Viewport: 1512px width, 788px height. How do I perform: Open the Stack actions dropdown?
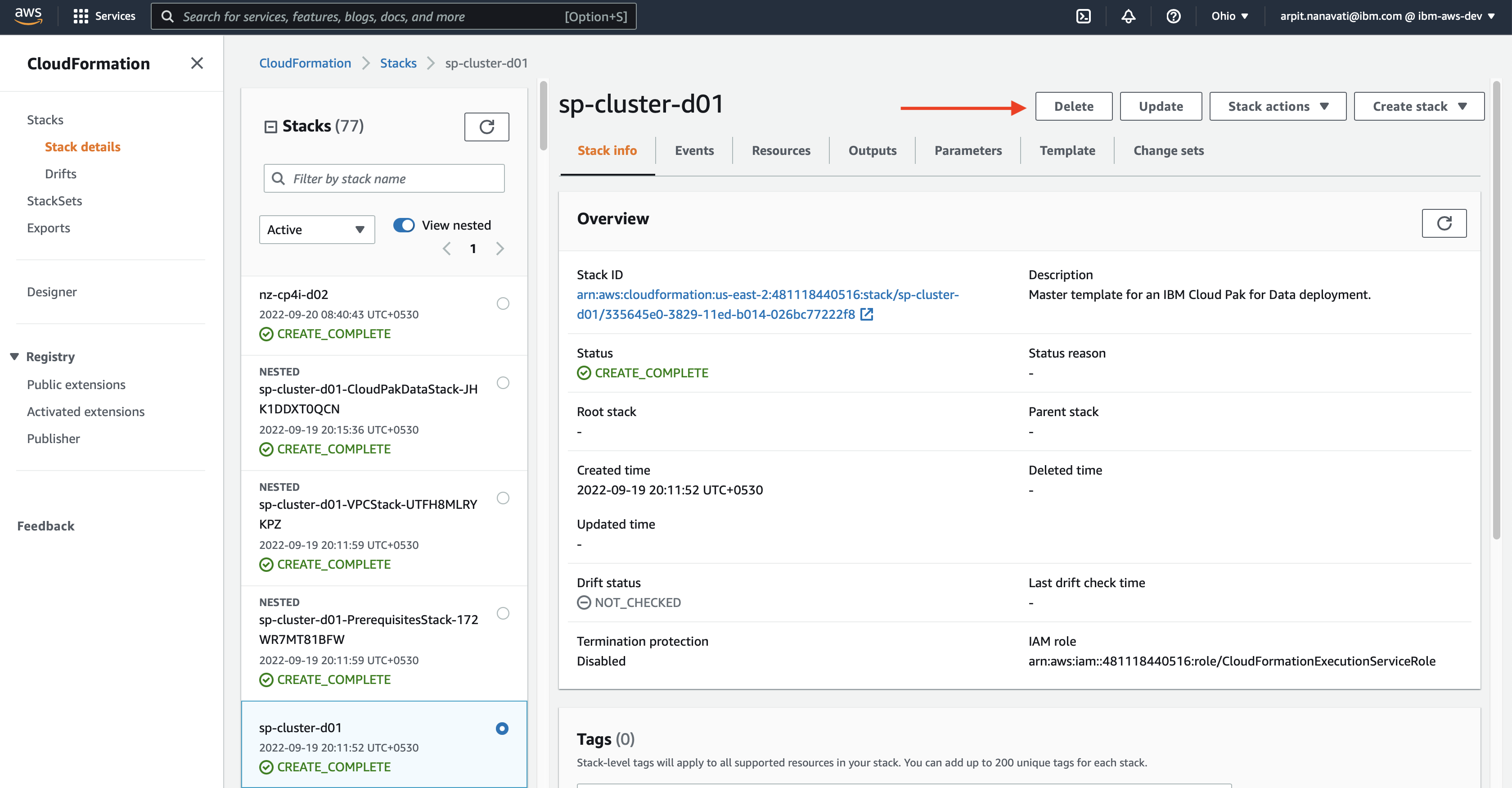coord(1278,106)
